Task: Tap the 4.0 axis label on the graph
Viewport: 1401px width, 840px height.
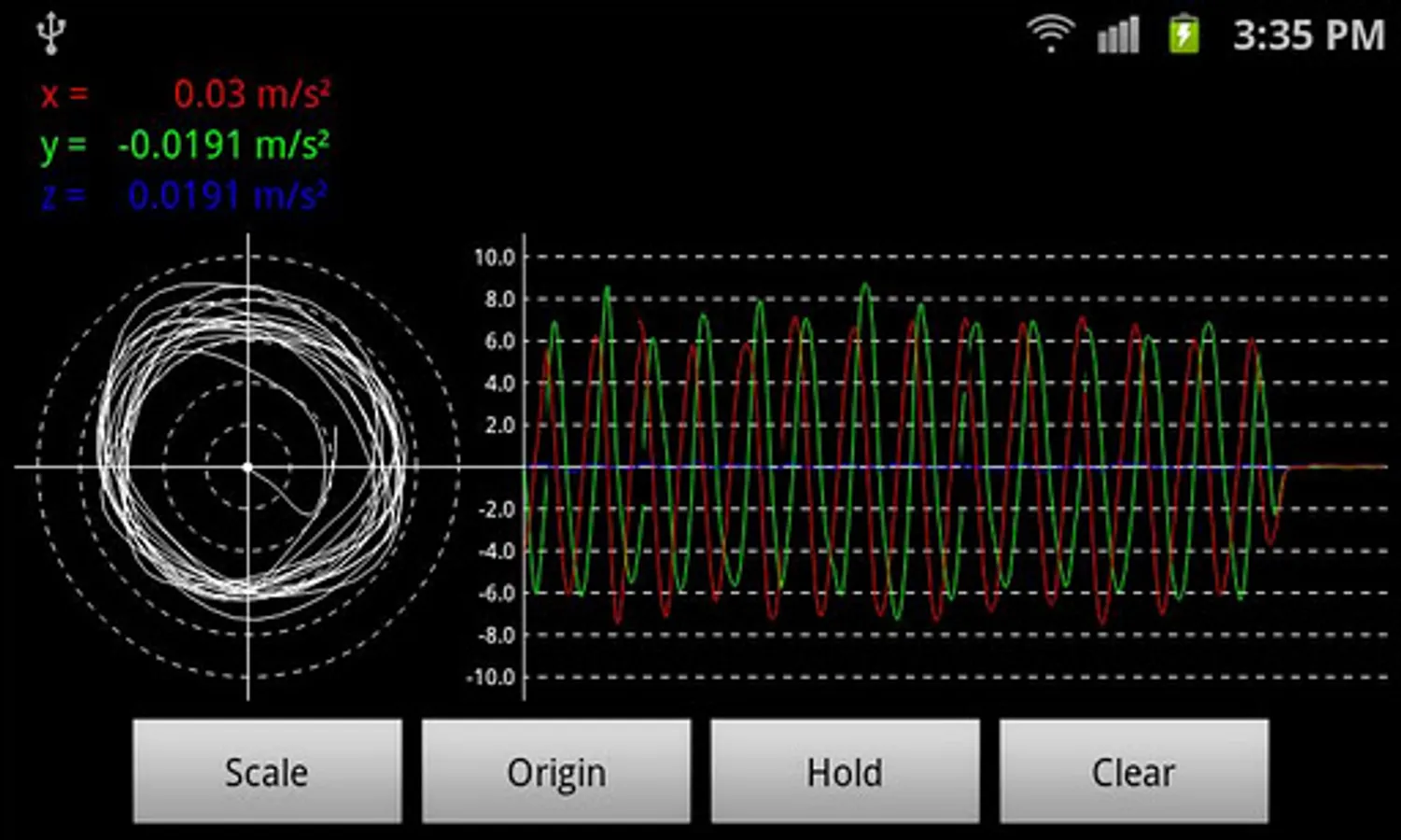Action: pyautogui.click(x=499, y=383)
